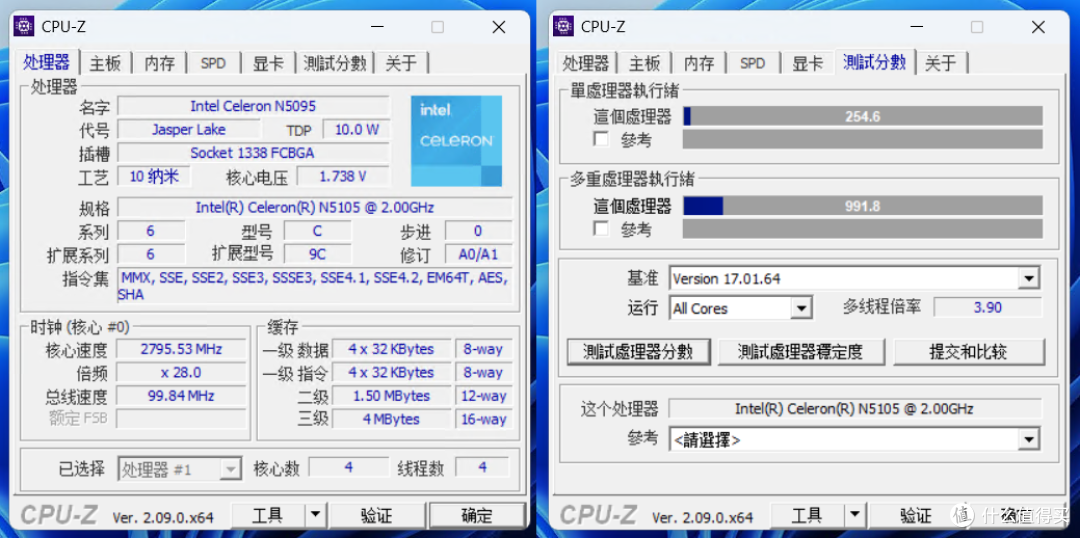1080x538 pixels.
Task: Click 工具 button in the benchmark window
Action: pyautogui.click(x=807, y=514)
